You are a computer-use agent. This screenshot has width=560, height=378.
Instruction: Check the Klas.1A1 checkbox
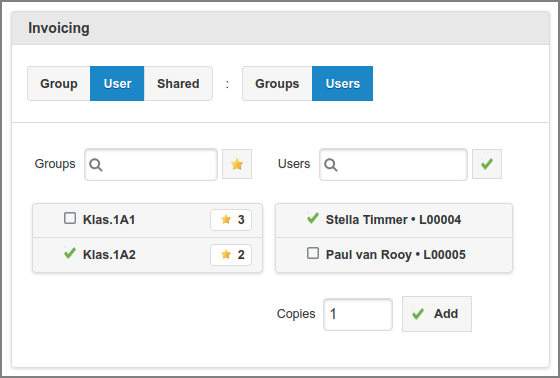click(70, 218)
